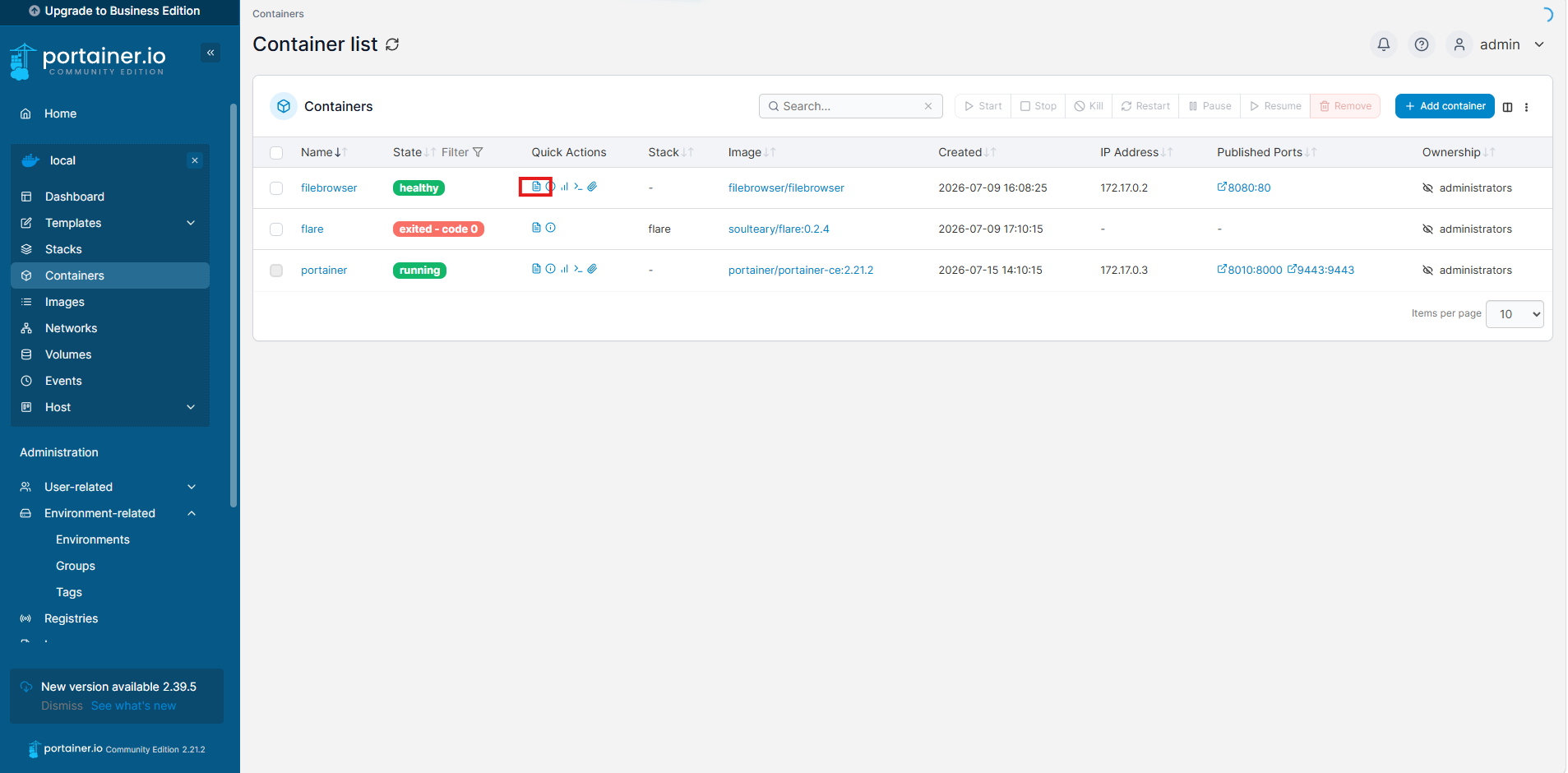Viewport: 1568px width, 773px height.
Task: Sort the table by Created column
Action: point(967,152)
